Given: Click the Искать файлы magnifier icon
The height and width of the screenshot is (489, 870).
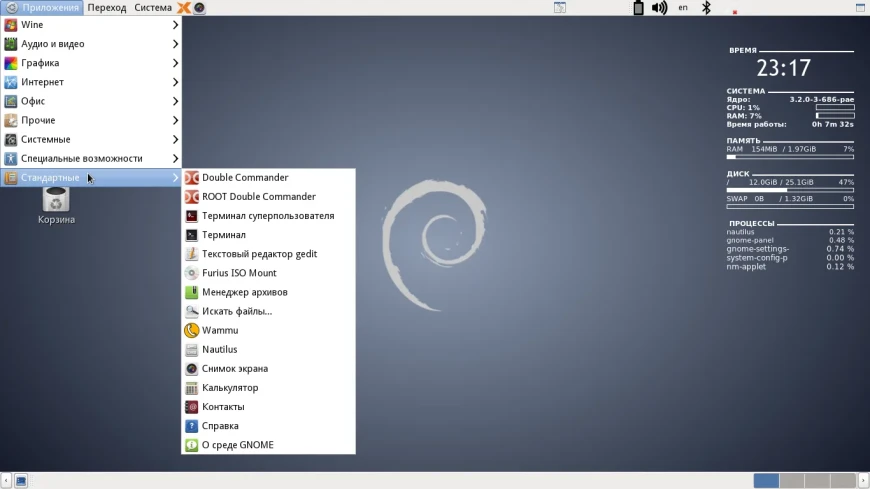Looking at the screenshot, I should [x=191, y=311].
